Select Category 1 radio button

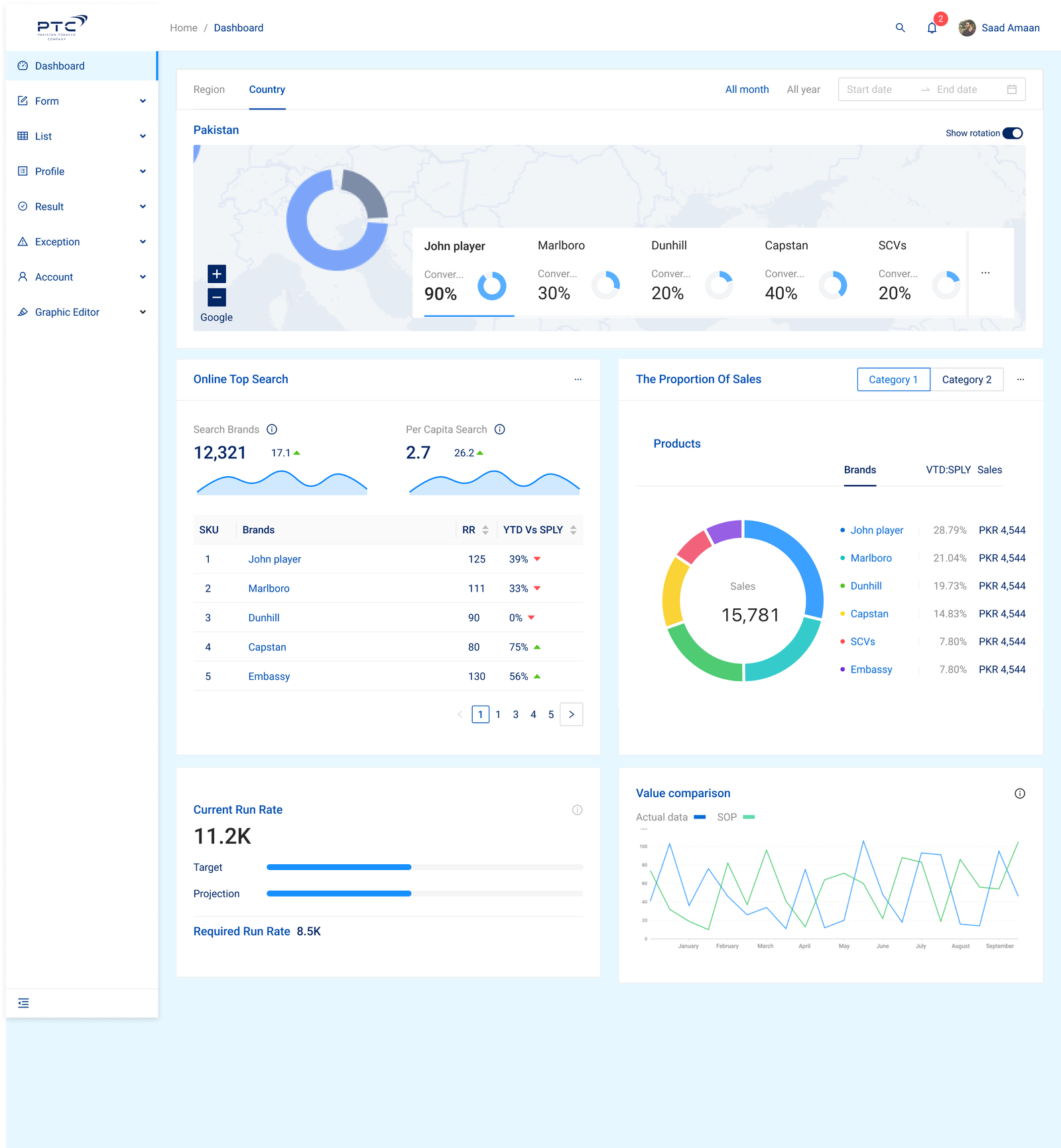893,379
